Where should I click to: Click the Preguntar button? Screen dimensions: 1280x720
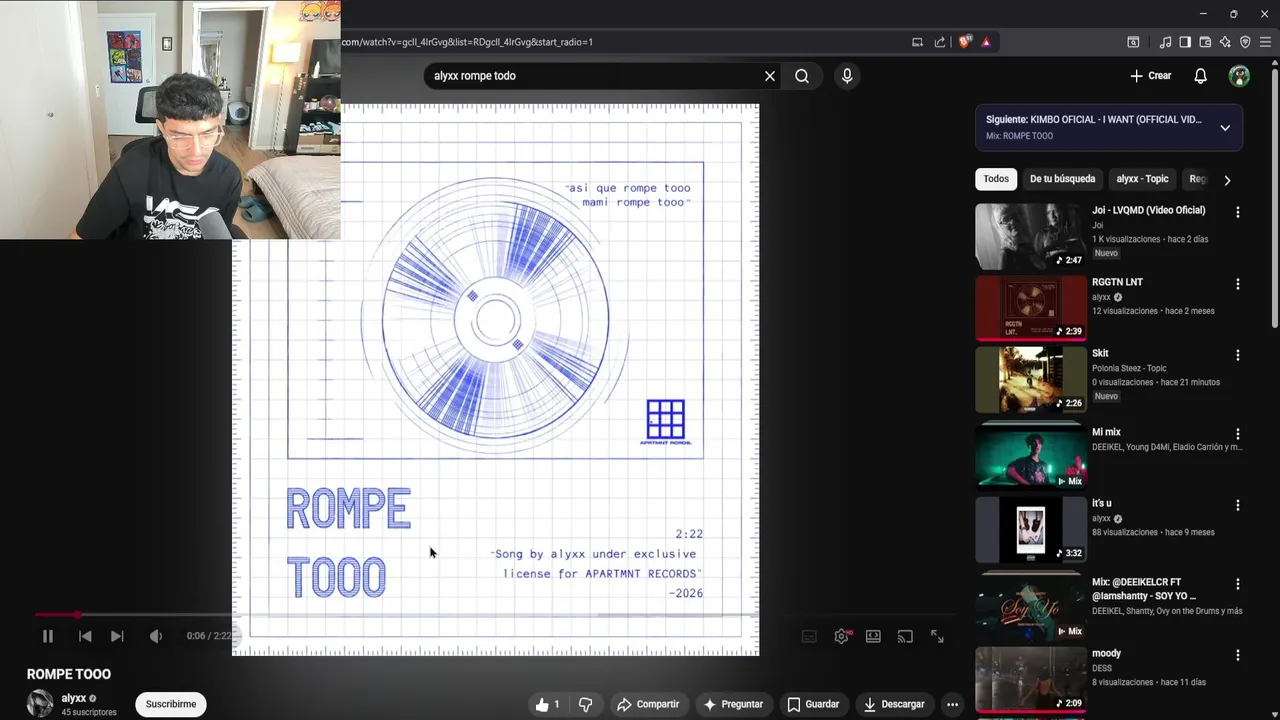[x=733, y=704]
